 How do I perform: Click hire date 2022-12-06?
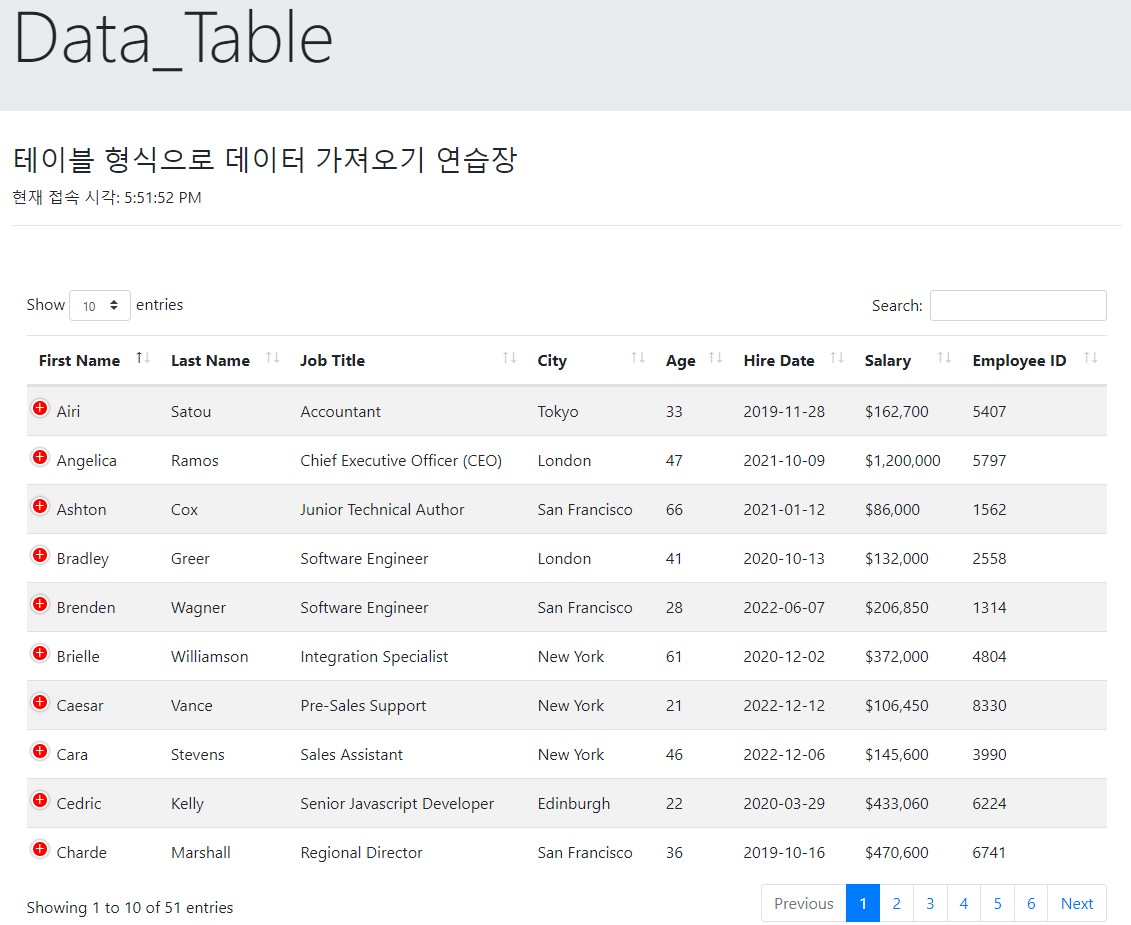pos(784,755)
